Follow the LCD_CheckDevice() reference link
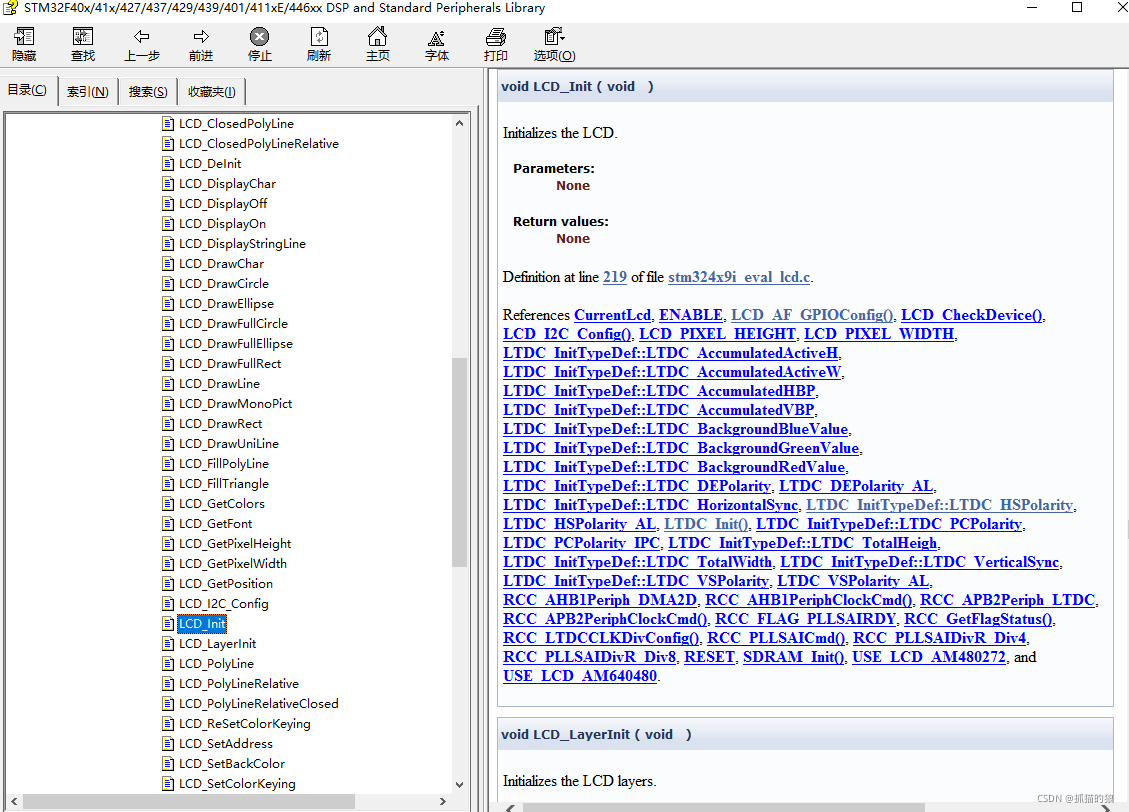Viewport: 1129px width, 812px height. [971, 315]
